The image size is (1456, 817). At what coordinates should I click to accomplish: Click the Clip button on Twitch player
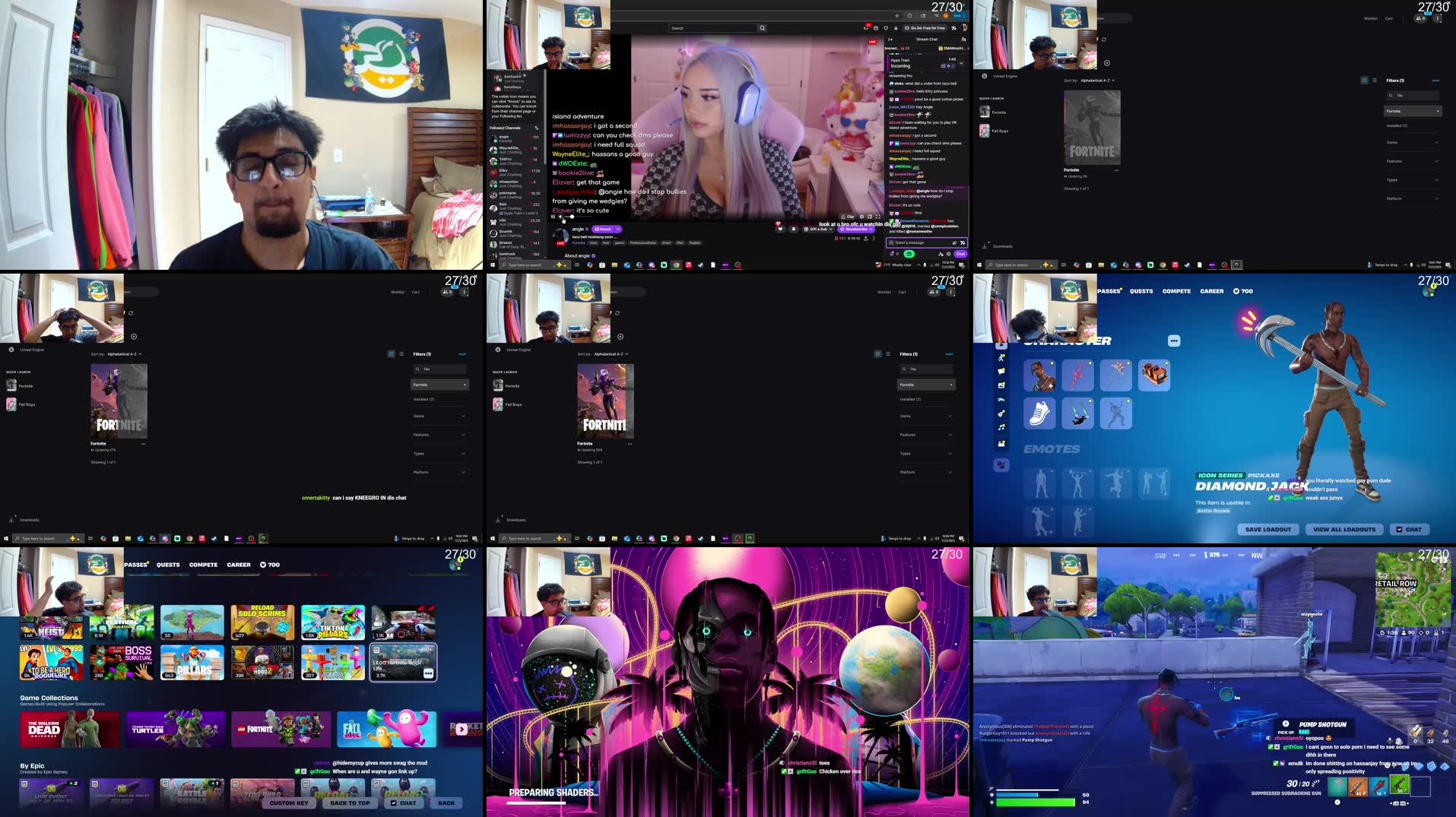pos(847,217)
